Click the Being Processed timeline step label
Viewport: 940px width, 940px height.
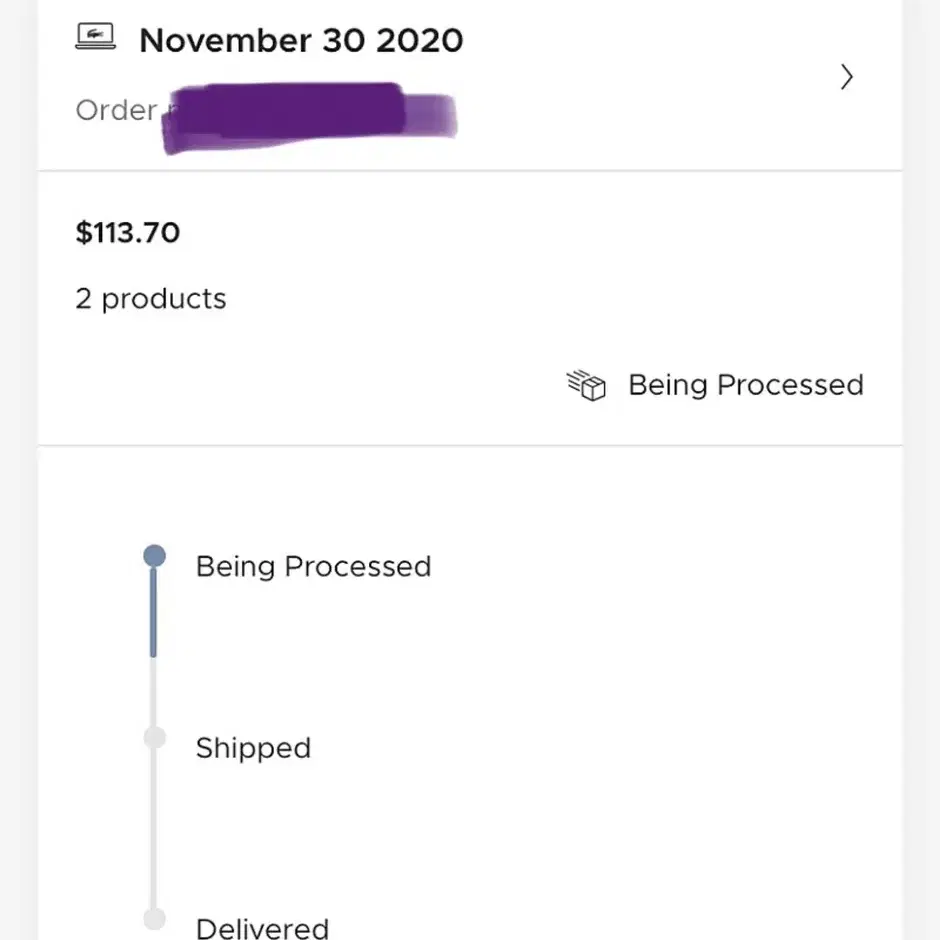tap(314, 567)
